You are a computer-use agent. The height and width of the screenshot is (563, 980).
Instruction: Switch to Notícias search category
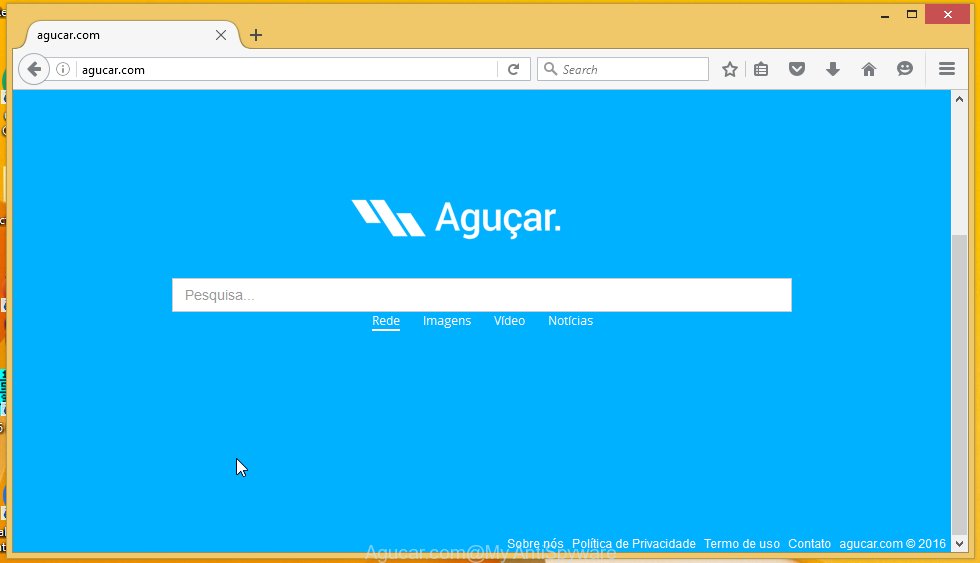(x=571, y=321)
